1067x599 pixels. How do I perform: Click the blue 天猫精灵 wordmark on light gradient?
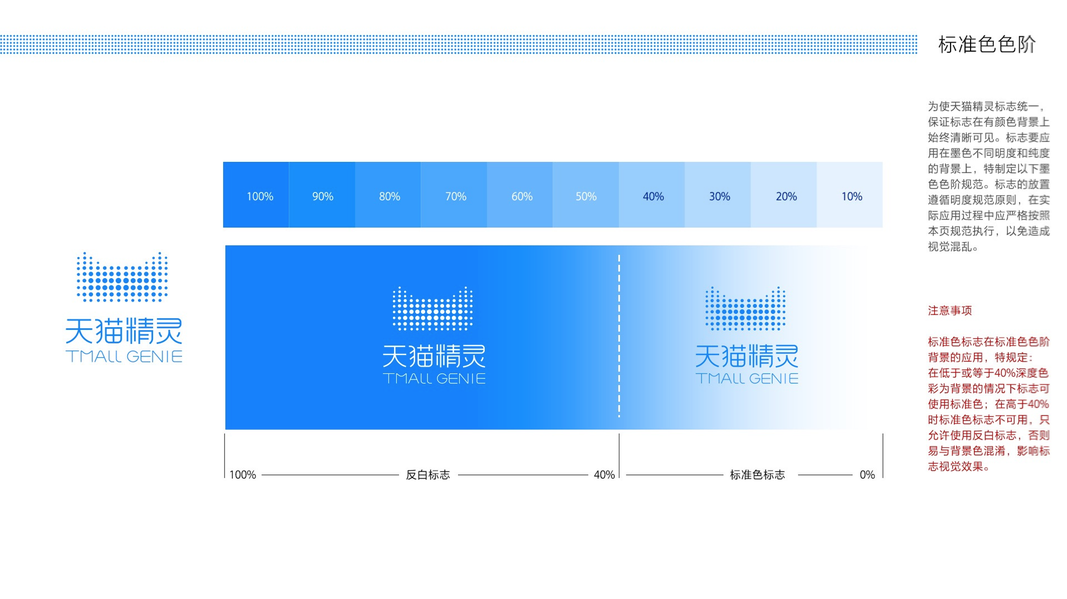coord(746,357)
